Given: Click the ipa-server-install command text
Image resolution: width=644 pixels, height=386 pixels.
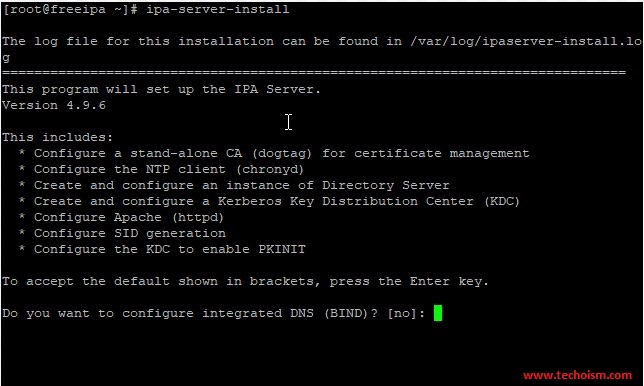Looking at the screenshot, I should [x=218, y=9].
